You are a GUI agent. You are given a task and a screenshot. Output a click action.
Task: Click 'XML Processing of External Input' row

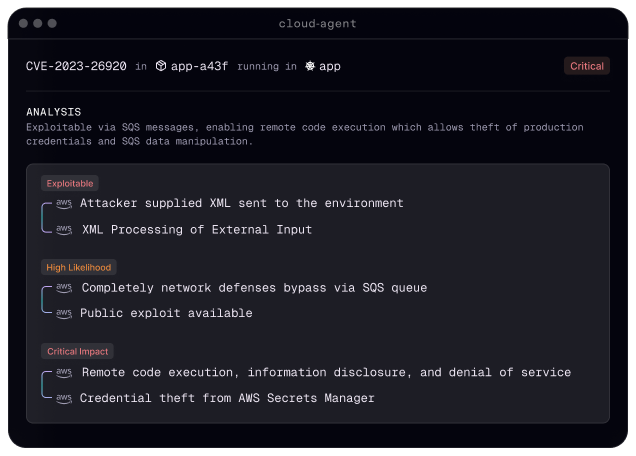tap(197, 230)
